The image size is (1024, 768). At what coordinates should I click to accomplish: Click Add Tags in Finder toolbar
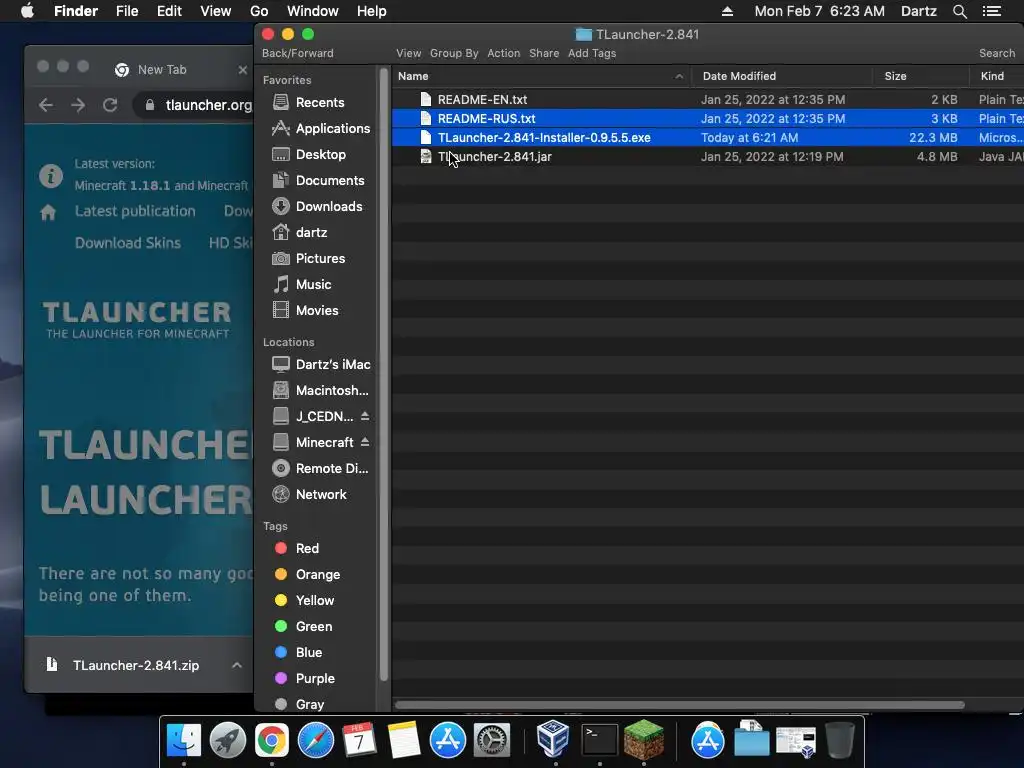click(x=592, y=54)
